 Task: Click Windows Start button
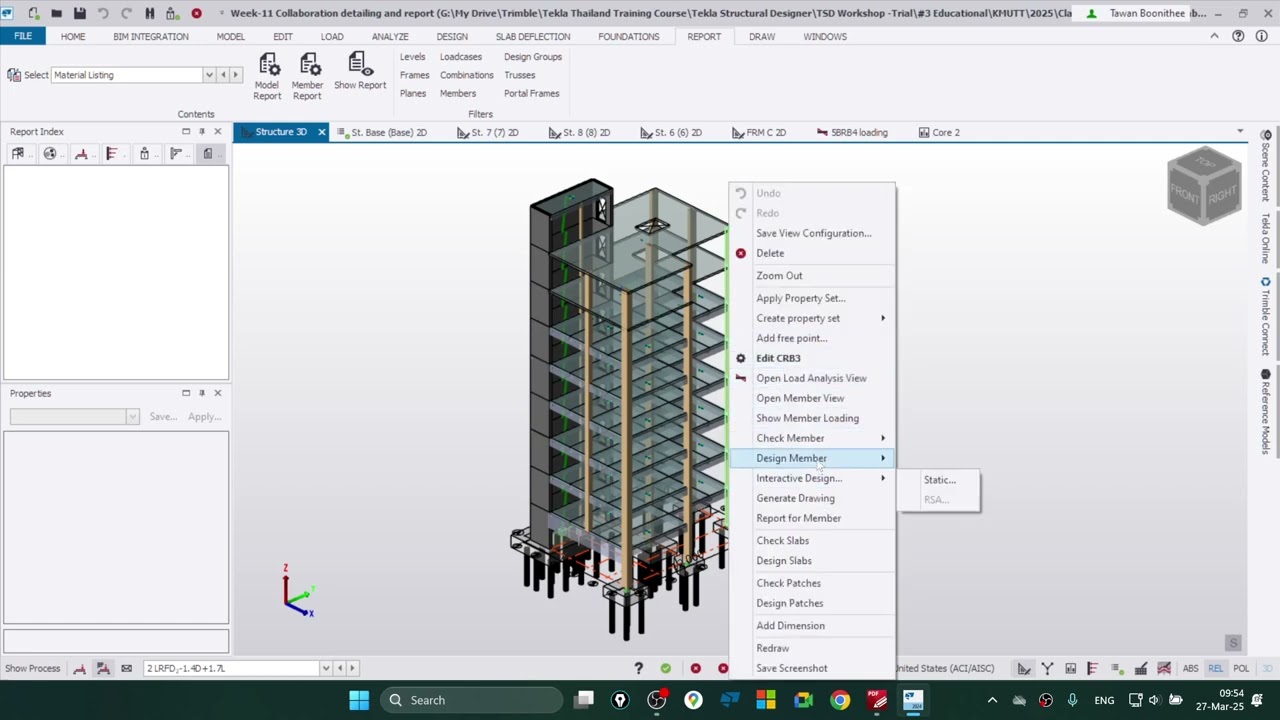point(359,700)
